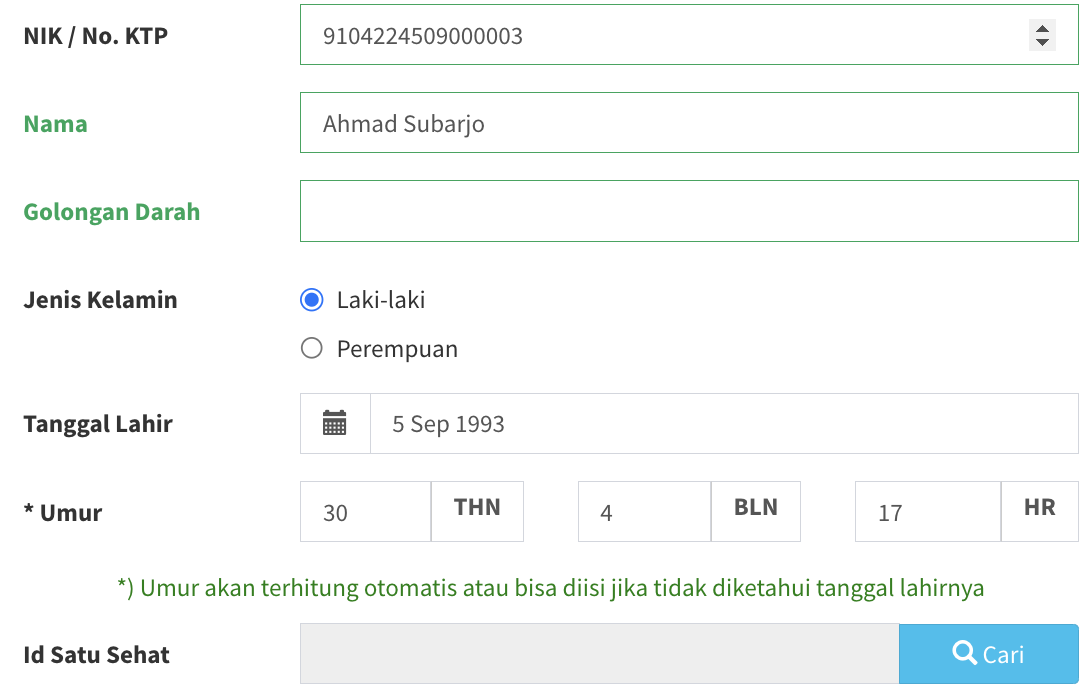1082x696 pixels.
Task: Increase NIK value with stepper up arrow
Action: [1042, 28]
